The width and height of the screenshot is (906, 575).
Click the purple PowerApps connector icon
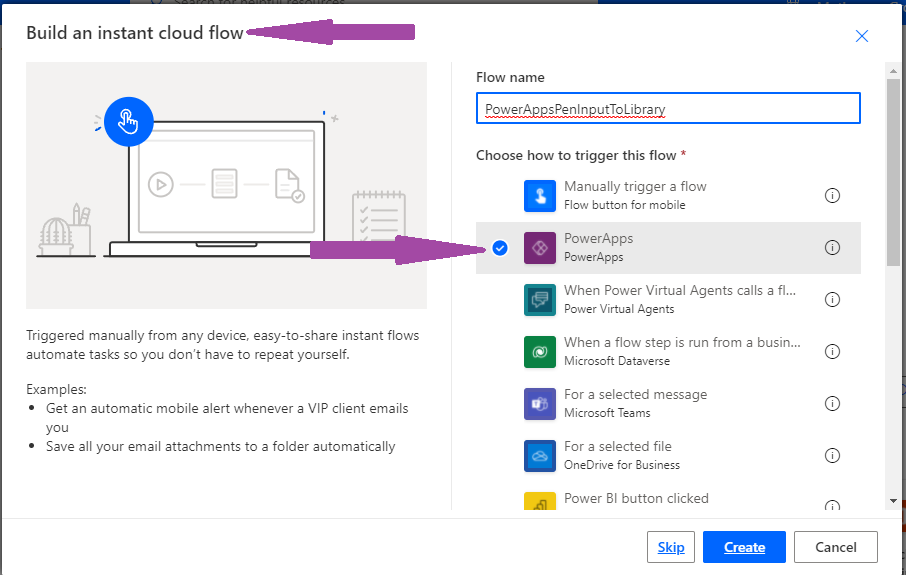coord(540,248)
